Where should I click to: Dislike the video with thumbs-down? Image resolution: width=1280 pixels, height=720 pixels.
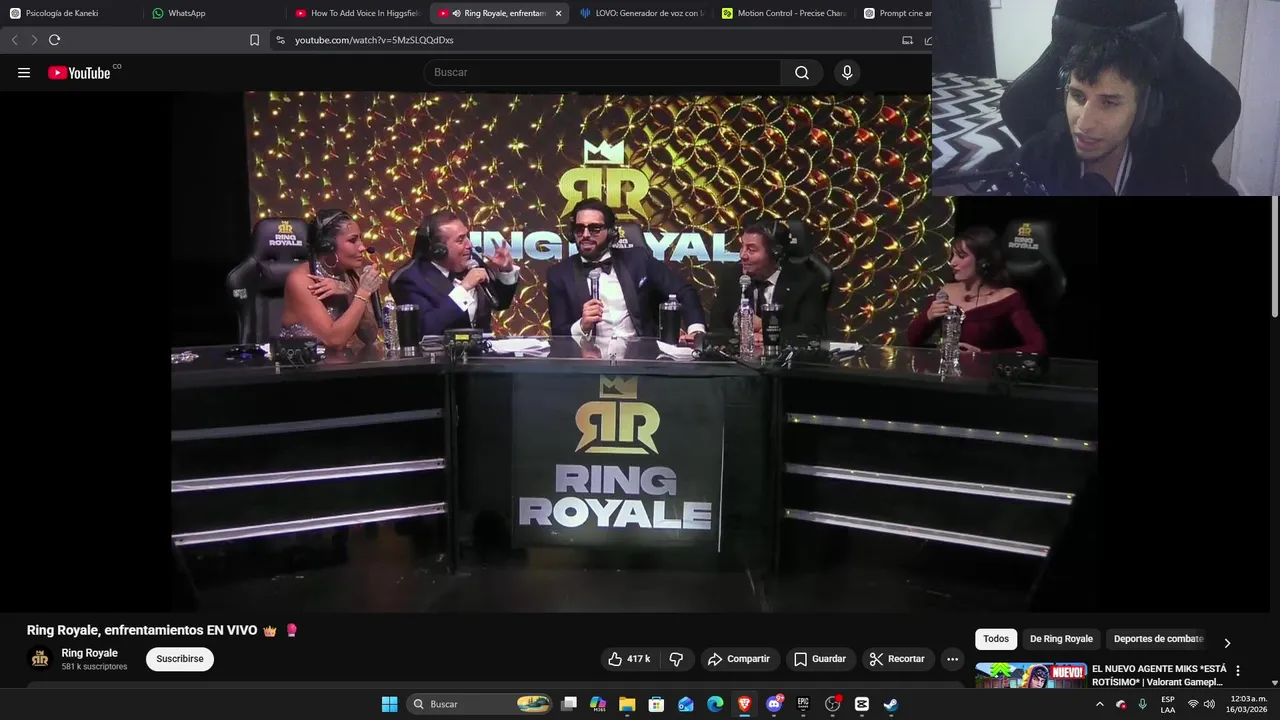[676, 659]
